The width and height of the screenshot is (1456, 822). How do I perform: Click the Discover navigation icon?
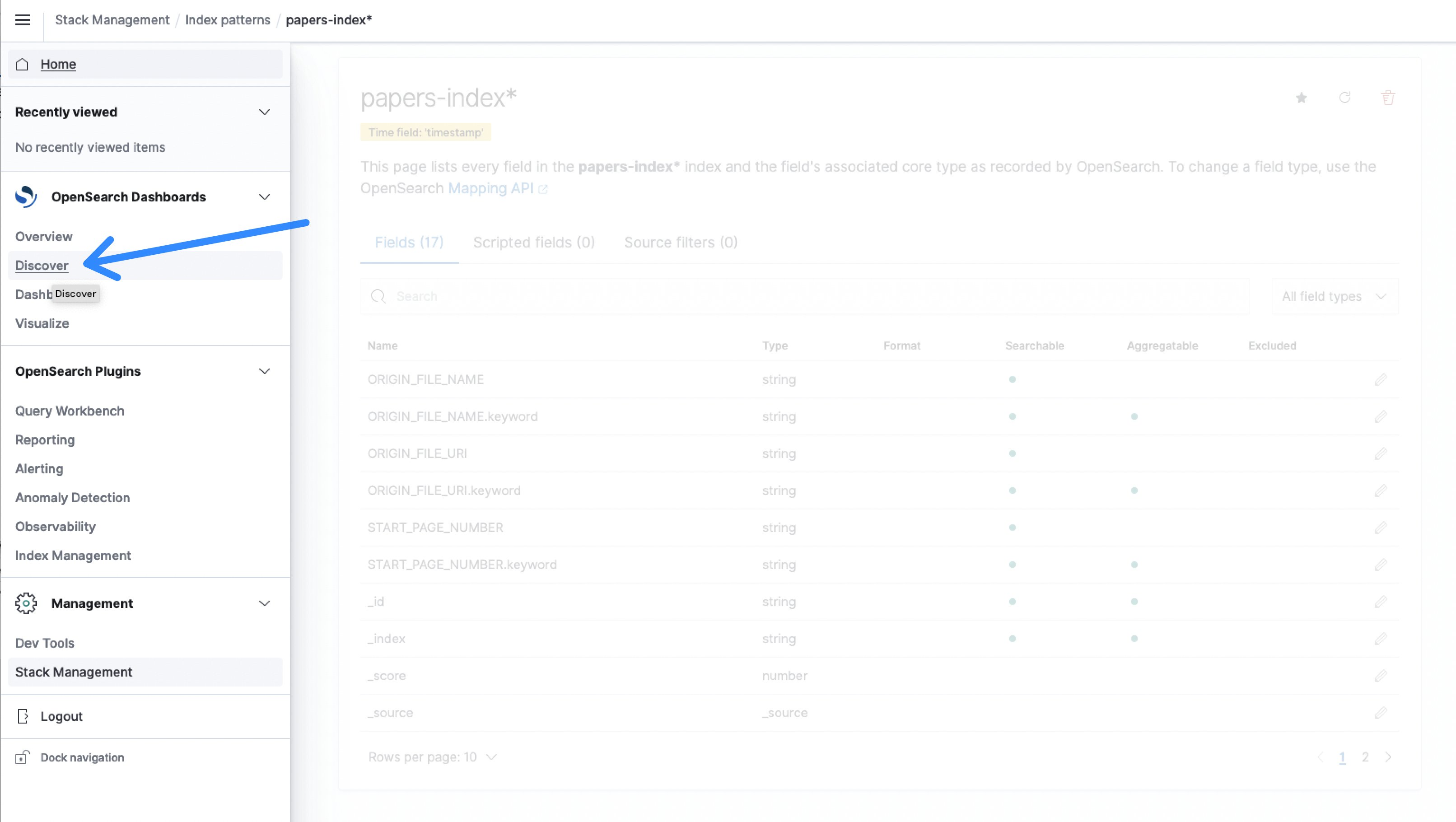click(x=42, y=265)
